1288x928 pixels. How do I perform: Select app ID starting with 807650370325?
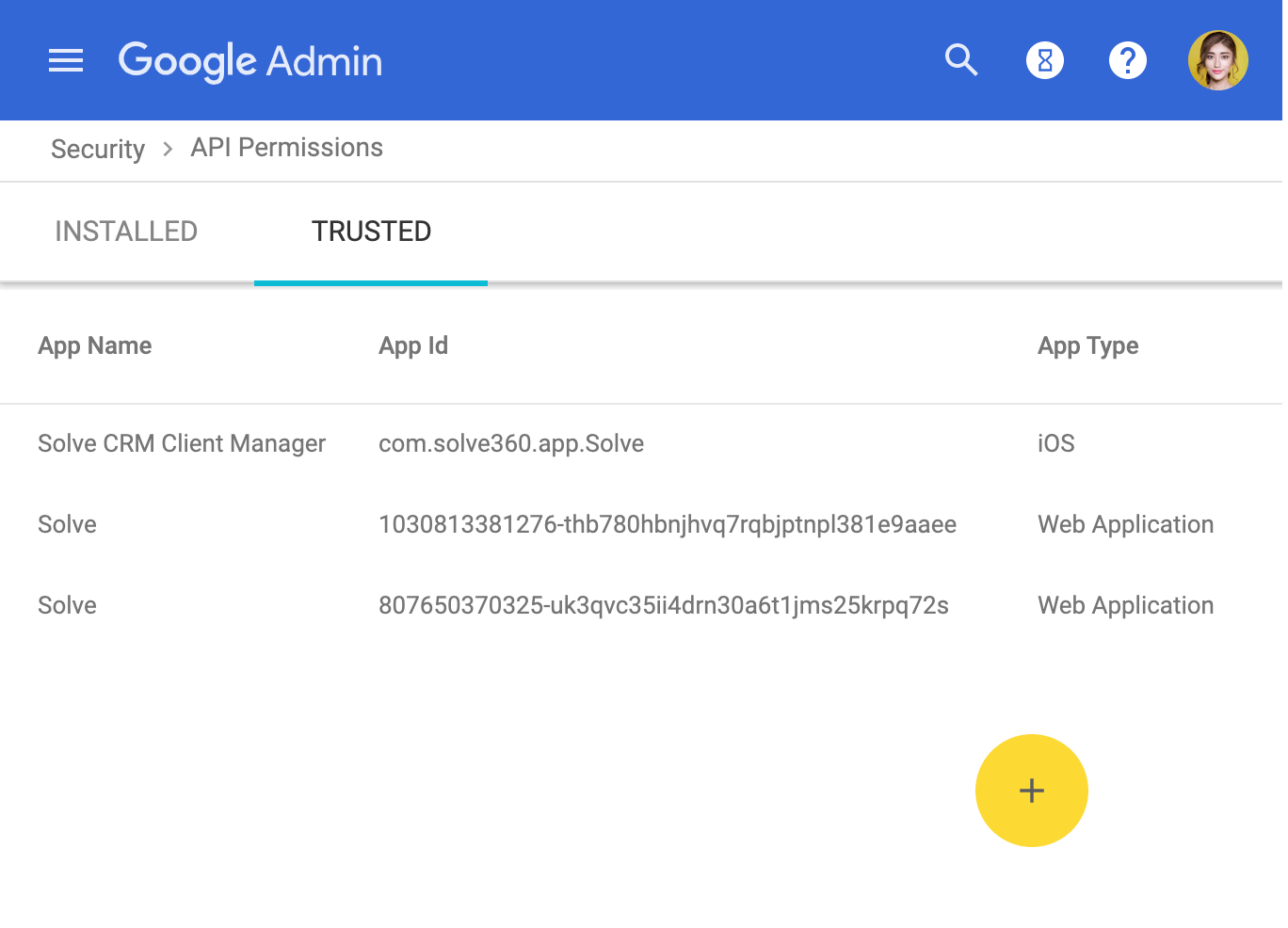663,605
